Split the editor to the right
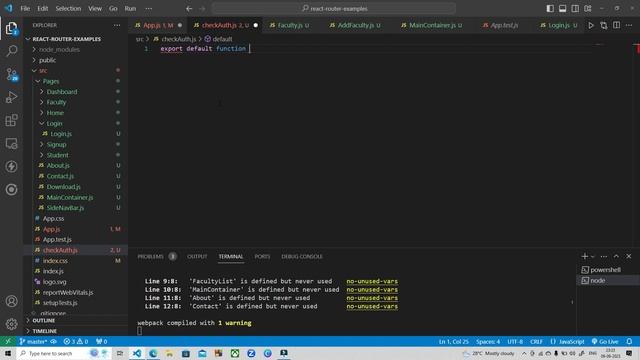640x360 pixels. (616, 25)
